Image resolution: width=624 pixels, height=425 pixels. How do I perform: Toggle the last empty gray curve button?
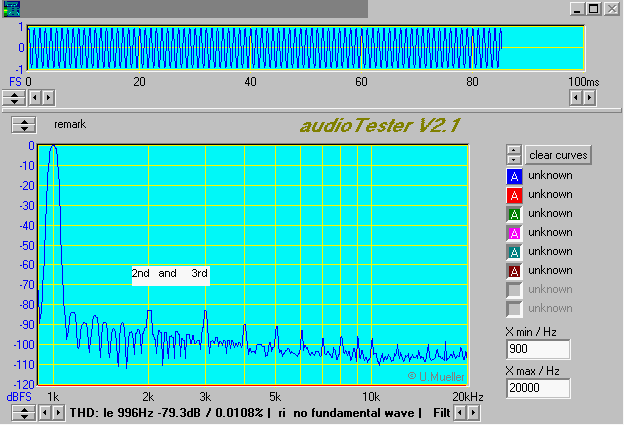click(514, 309)
